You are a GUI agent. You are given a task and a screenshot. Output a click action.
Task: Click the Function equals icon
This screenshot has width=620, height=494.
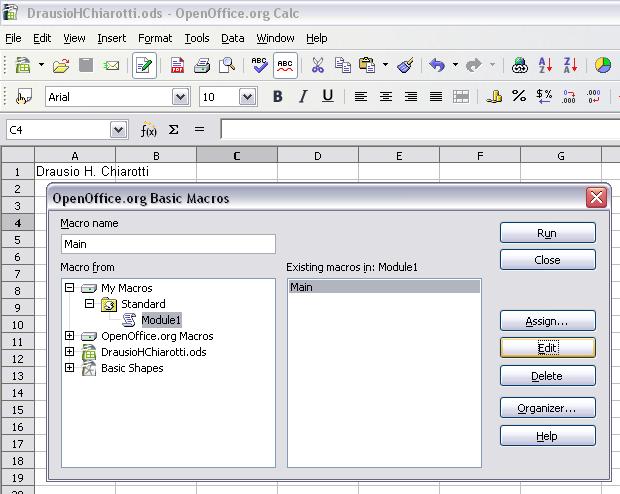[x=200, y=129]
